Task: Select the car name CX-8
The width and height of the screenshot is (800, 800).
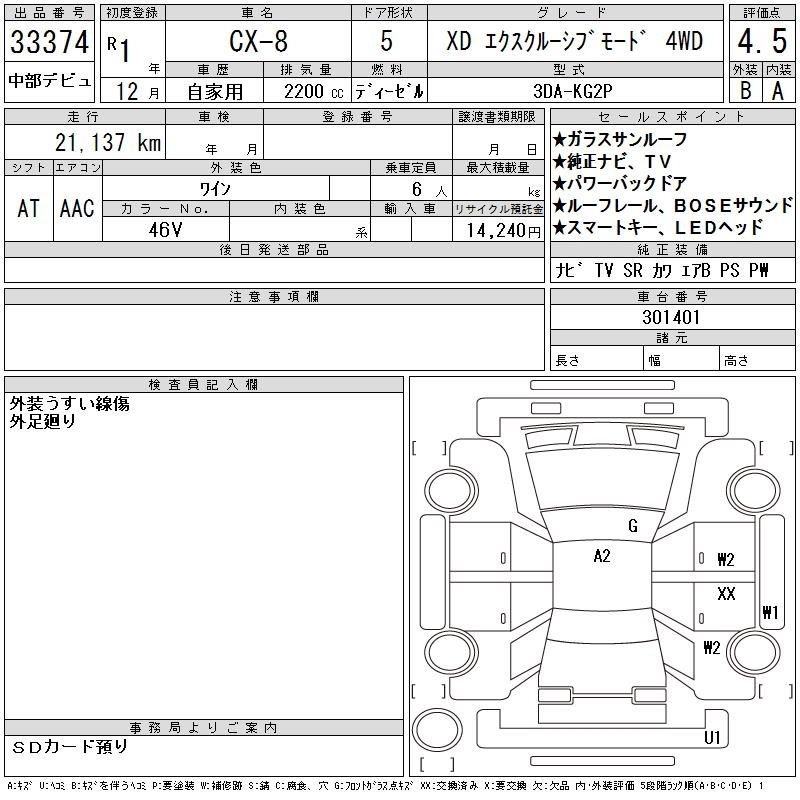Action: (x=258, y=41)
